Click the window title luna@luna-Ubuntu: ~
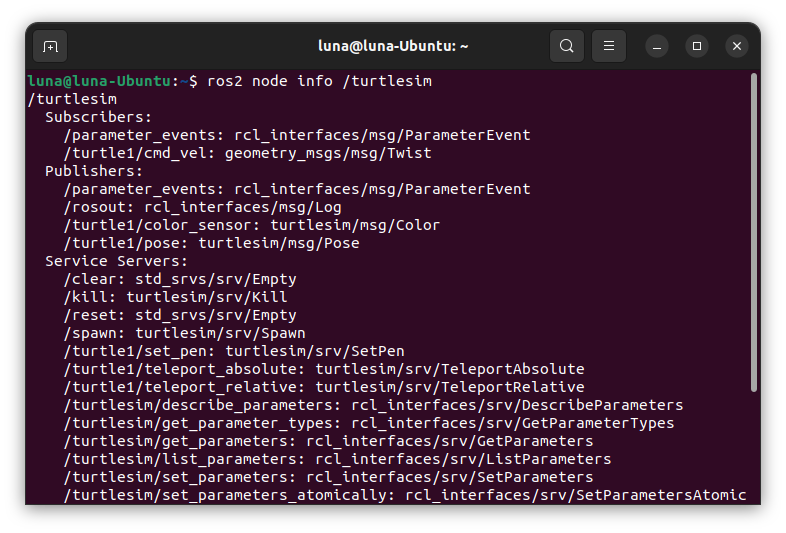Screen dimensions: 786x533 click(393, 46)
